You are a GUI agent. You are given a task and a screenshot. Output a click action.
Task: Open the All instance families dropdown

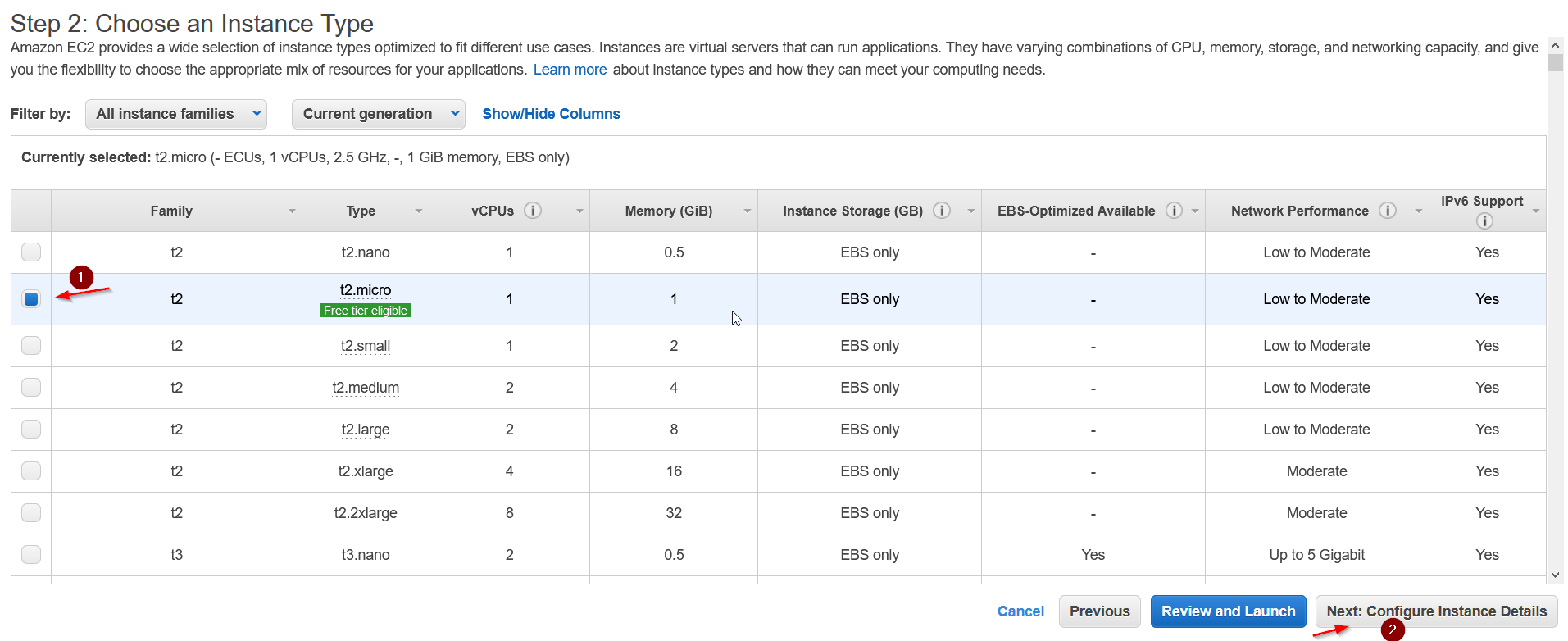click(x=176, y=114)
